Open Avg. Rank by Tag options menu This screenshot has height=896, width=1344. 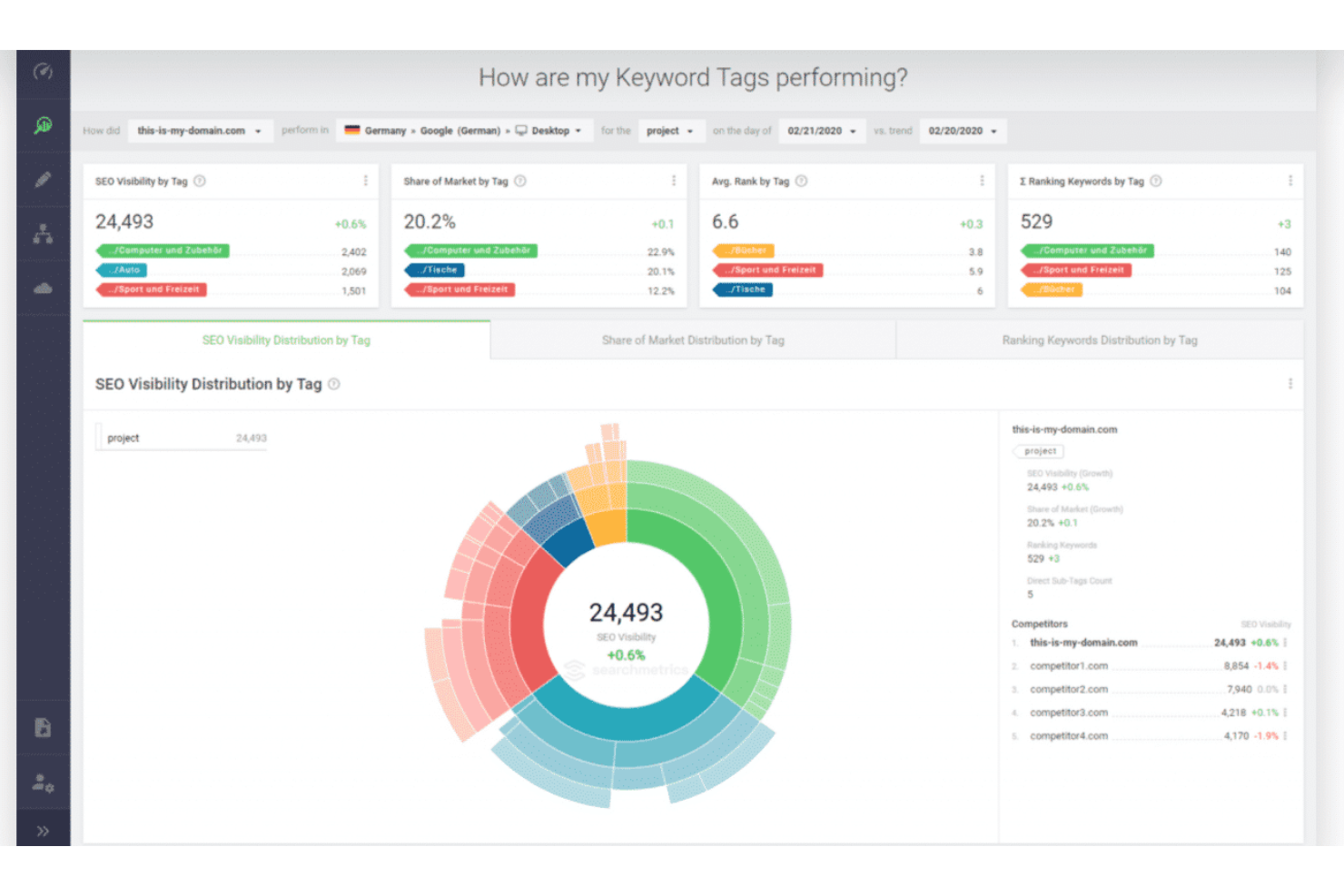pyautogui.click(x=982, y=181)
